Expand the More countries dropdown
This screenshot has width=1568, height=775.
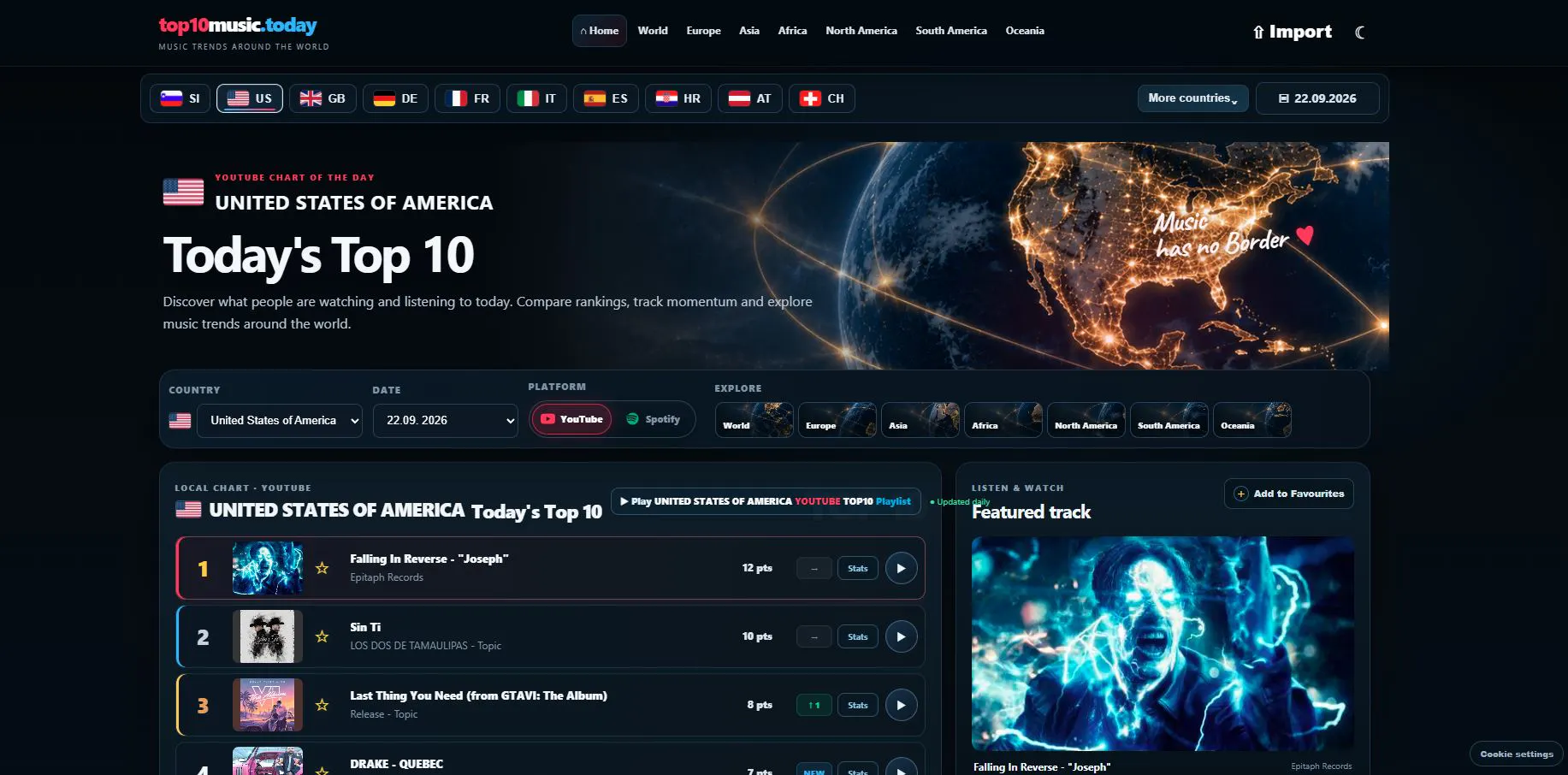pos(1192,98)
